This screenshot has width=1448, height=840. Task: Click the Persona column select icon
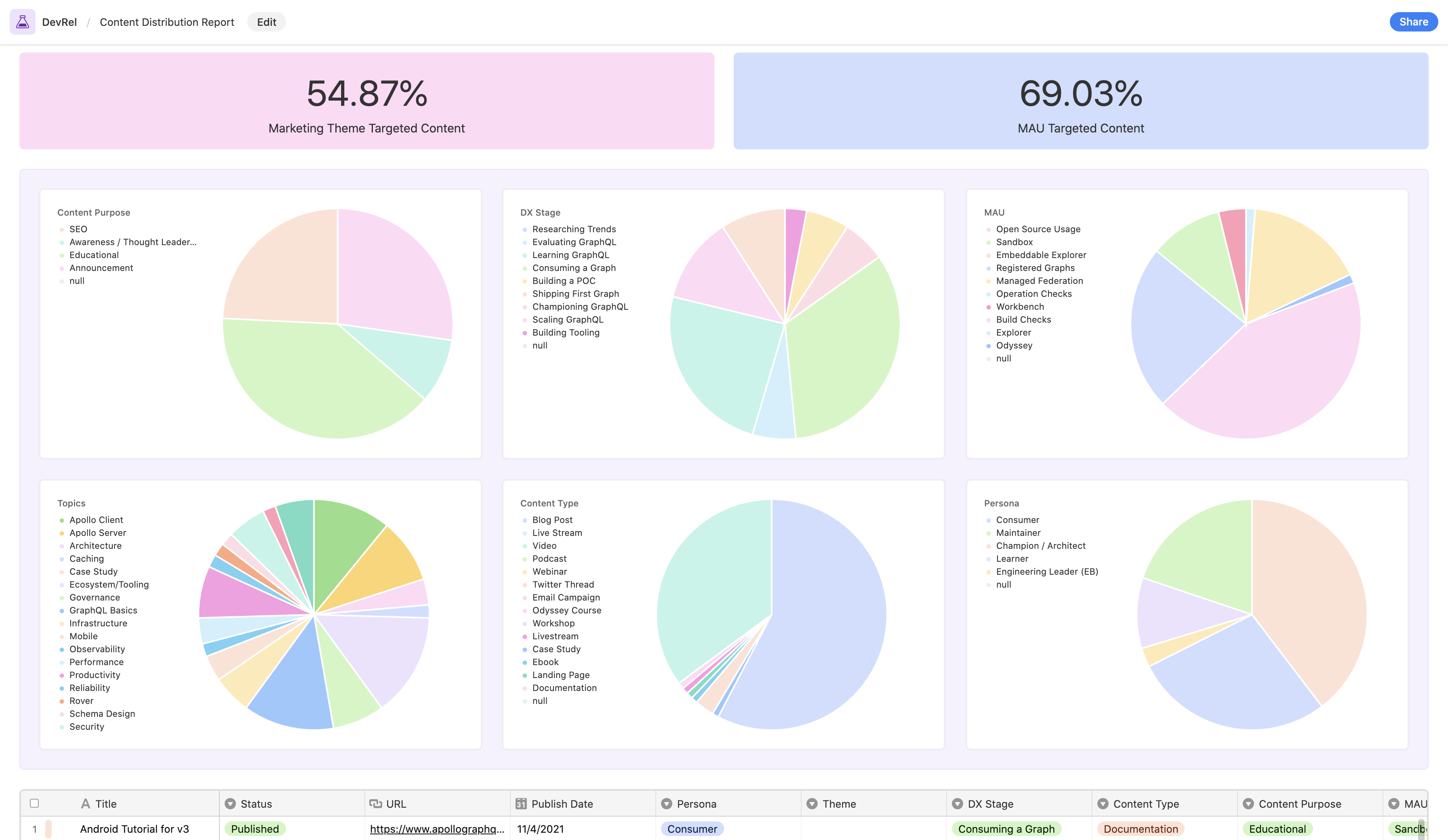tap(666, 804)
